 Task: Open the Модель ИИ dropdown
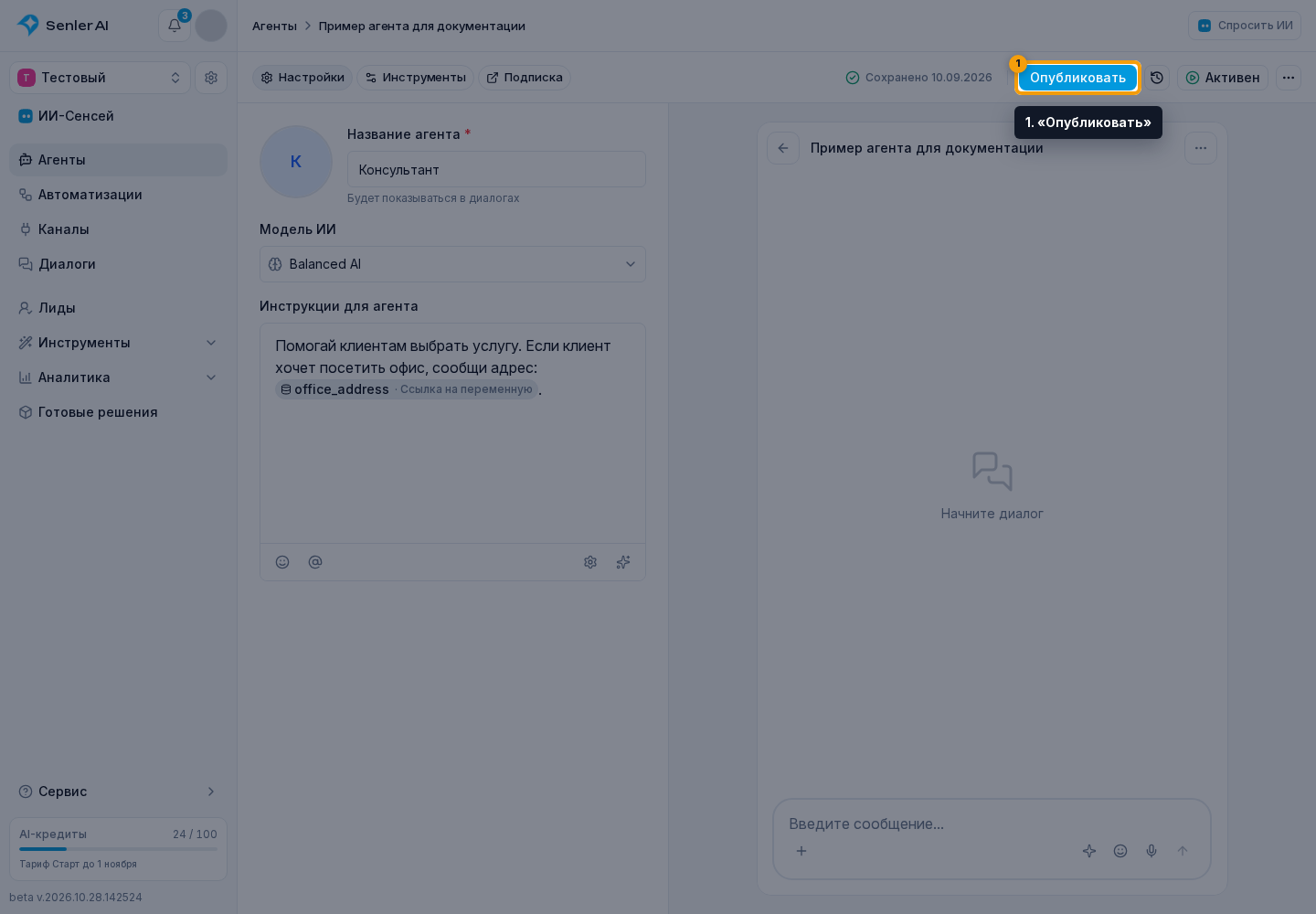(x=452, y=264)
